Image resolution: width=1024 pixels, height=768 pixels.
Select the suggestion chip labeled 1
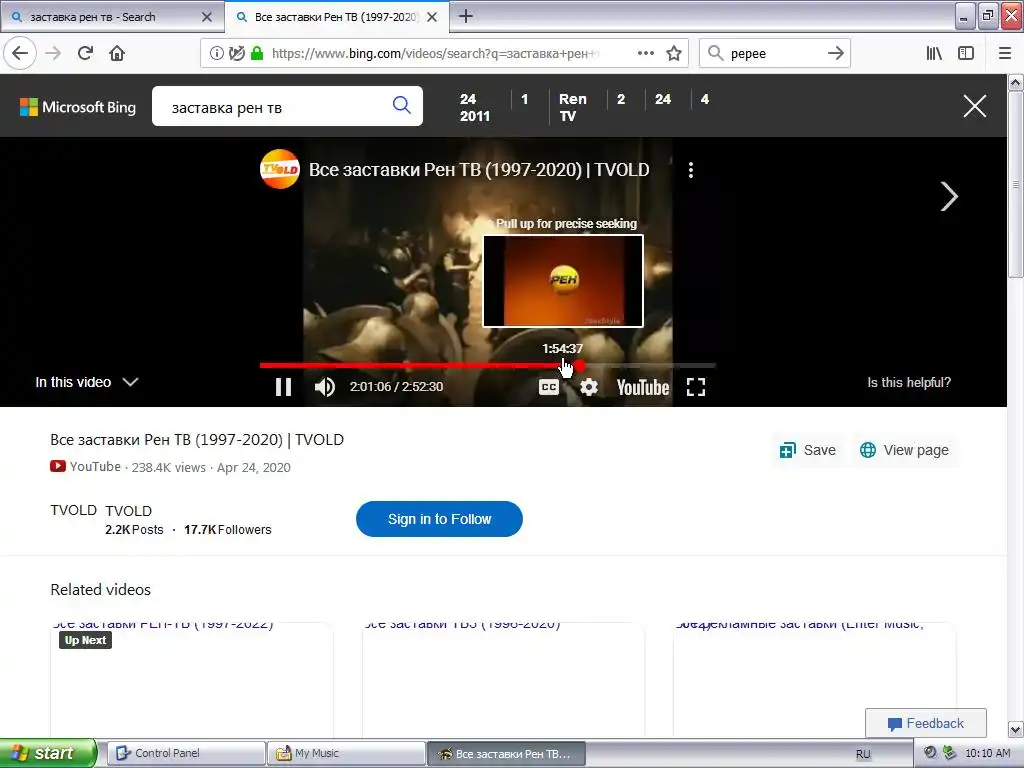pyautogui.click(x=524, y=99)
